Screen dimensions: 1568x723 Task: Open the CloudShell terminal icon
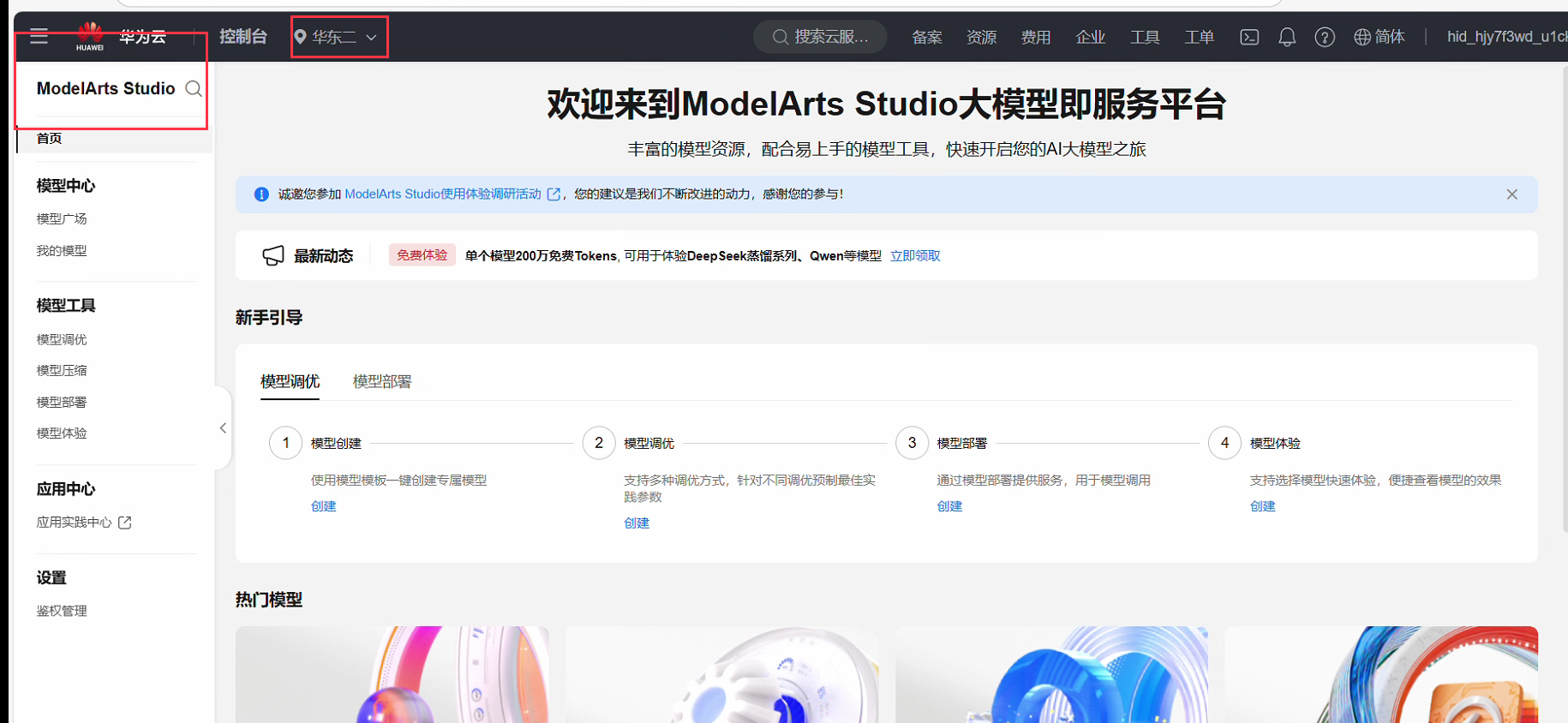(1249, 37)
